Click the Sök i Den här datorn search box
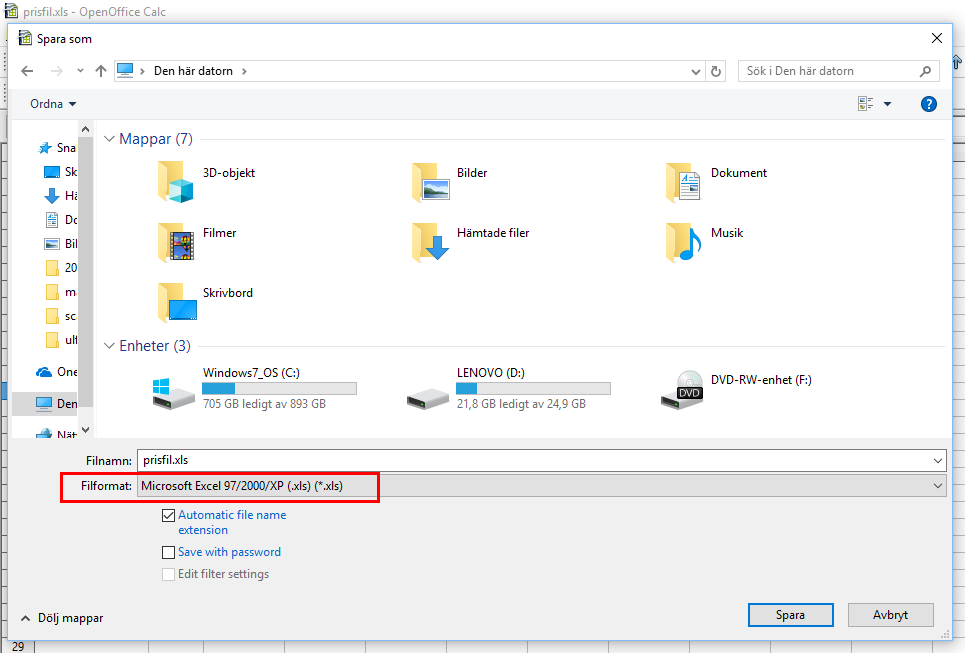This screenshot has height=653, width=965. [830, 71]
